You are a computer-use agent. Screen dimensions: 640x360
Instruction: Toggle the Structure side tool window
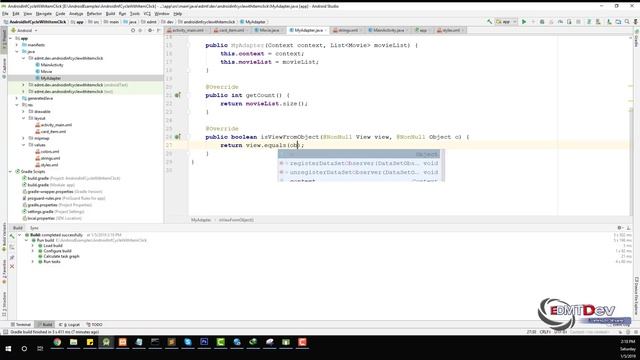click(x=4, y=304)
